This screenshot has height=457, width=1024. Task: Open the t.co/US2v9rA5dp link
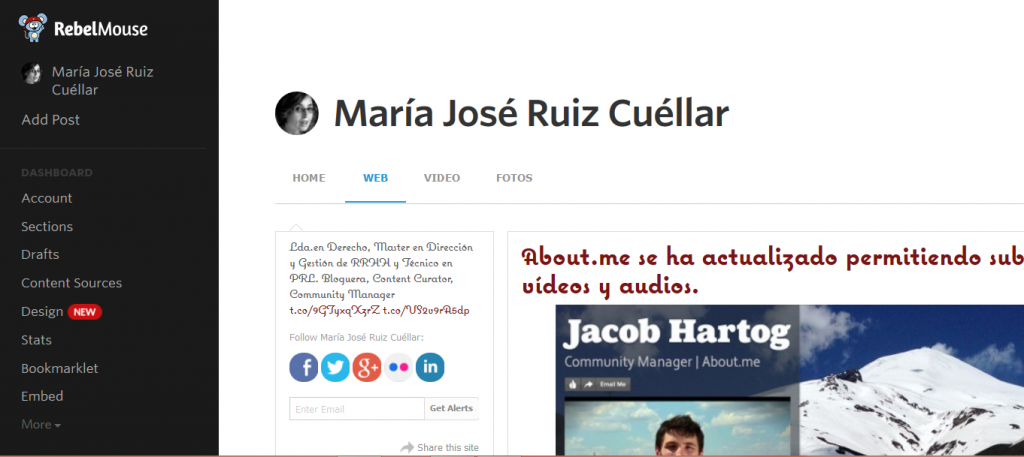click(426, 310)
